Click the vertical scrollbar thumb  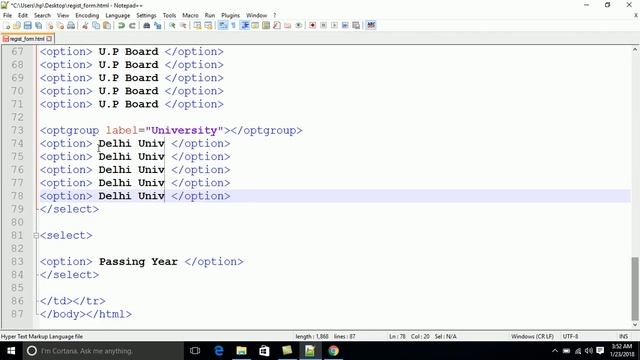tap(635, 288)
